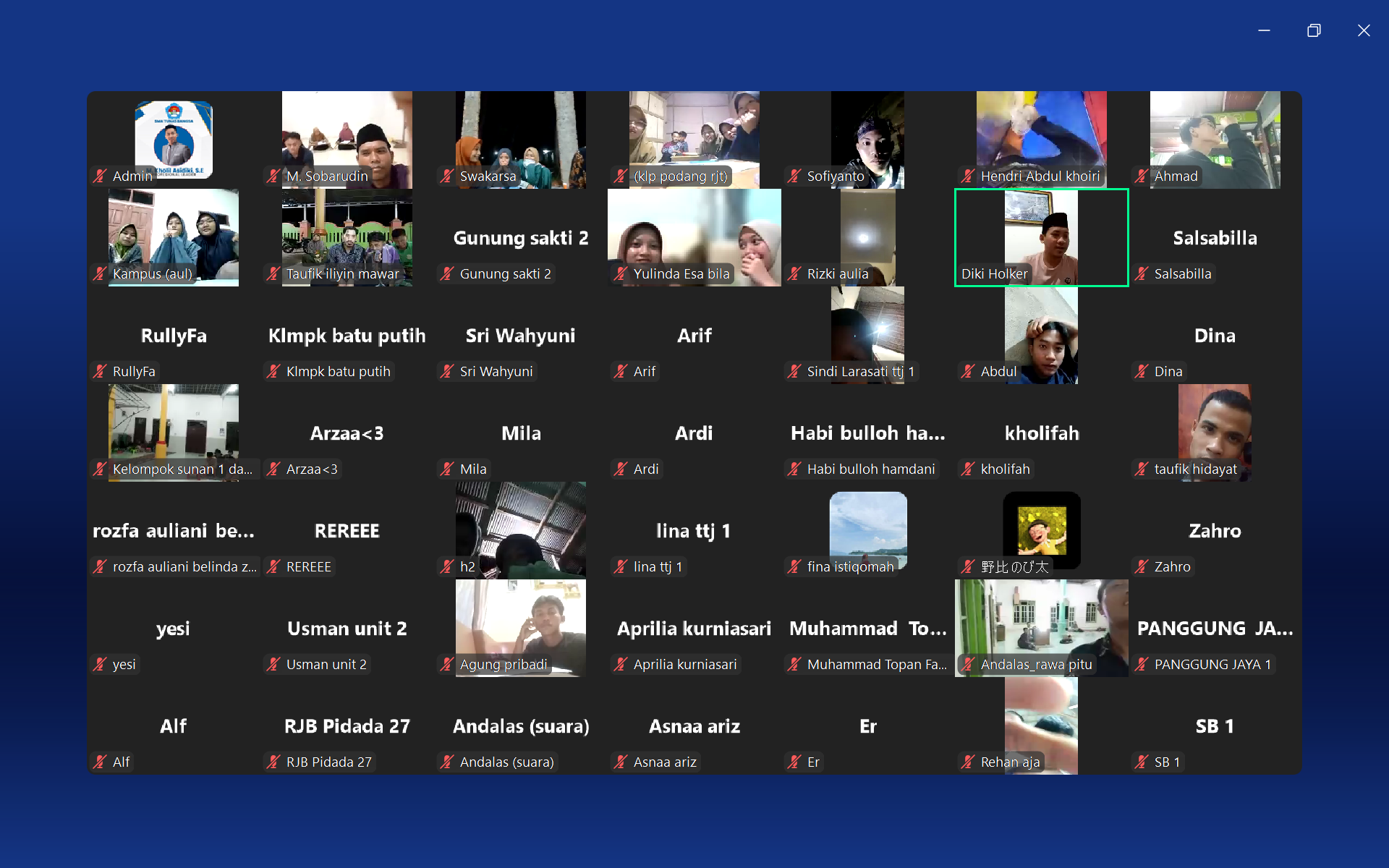The height and width of the screenshot is (868, 1389).
Task: Select Diki Holker's highlighted video tile
Action: click(1041, 237)
